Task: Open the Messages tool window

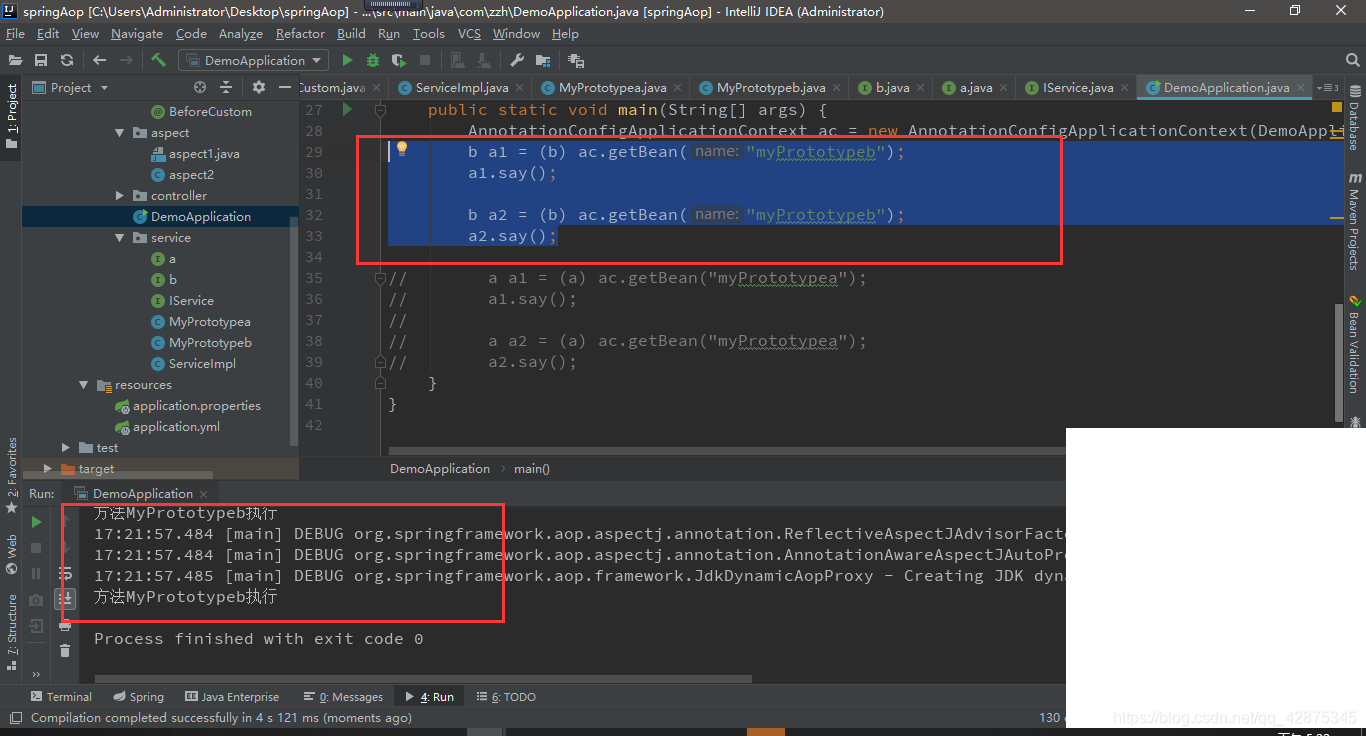Action: (x=343, y=697)
